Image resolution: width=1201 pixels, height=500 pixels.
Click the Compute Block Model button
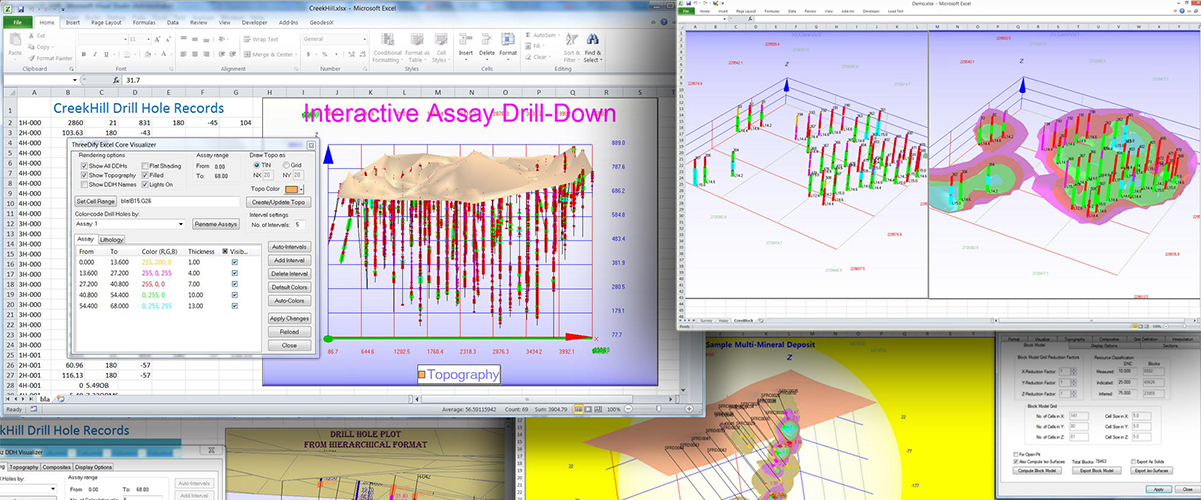(1037, 470)
